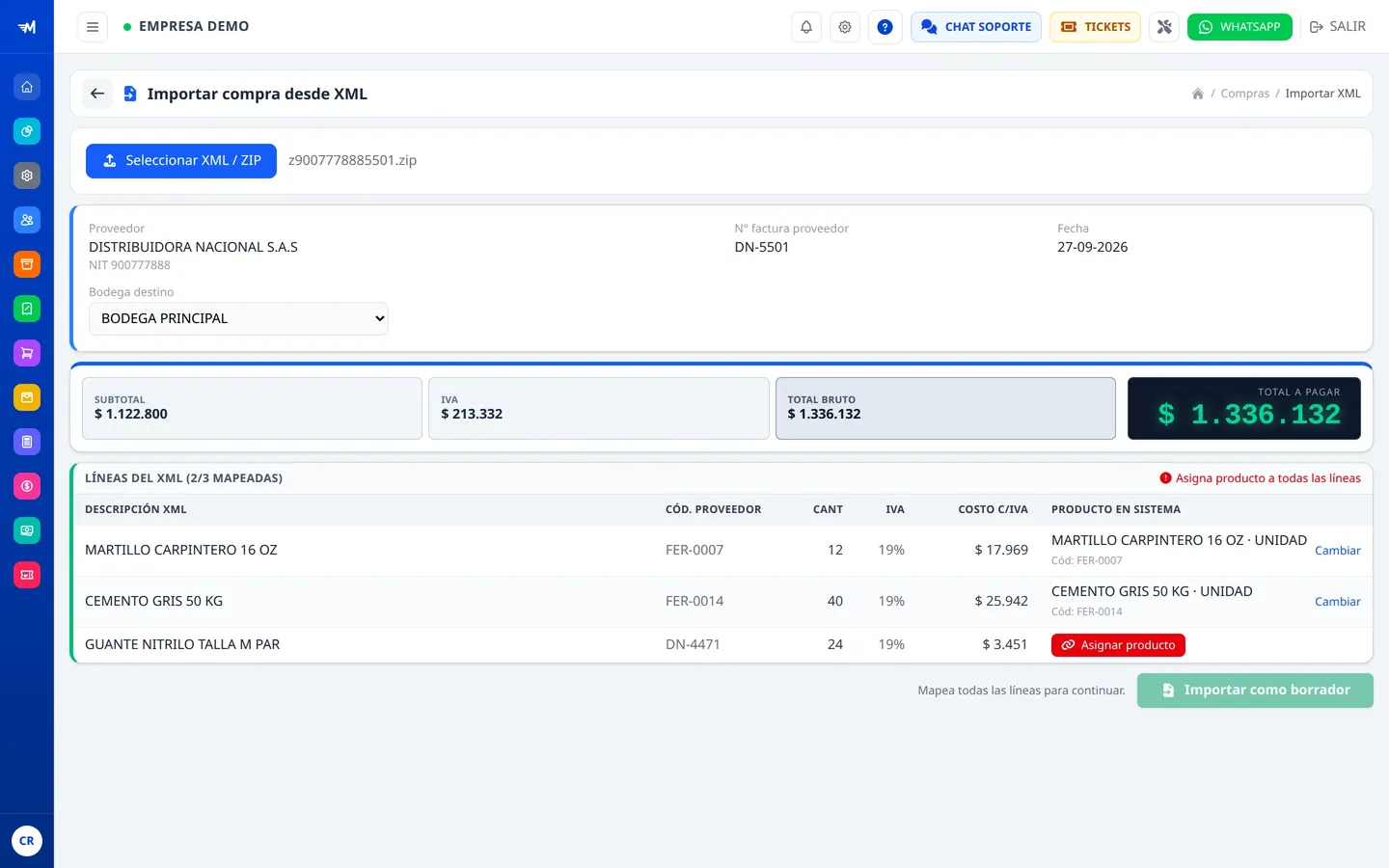Image resolution: width=1389 pixels, height=868 pixels.
Task: Expand the Bodega destino dropdown
Action: (238, 318)
